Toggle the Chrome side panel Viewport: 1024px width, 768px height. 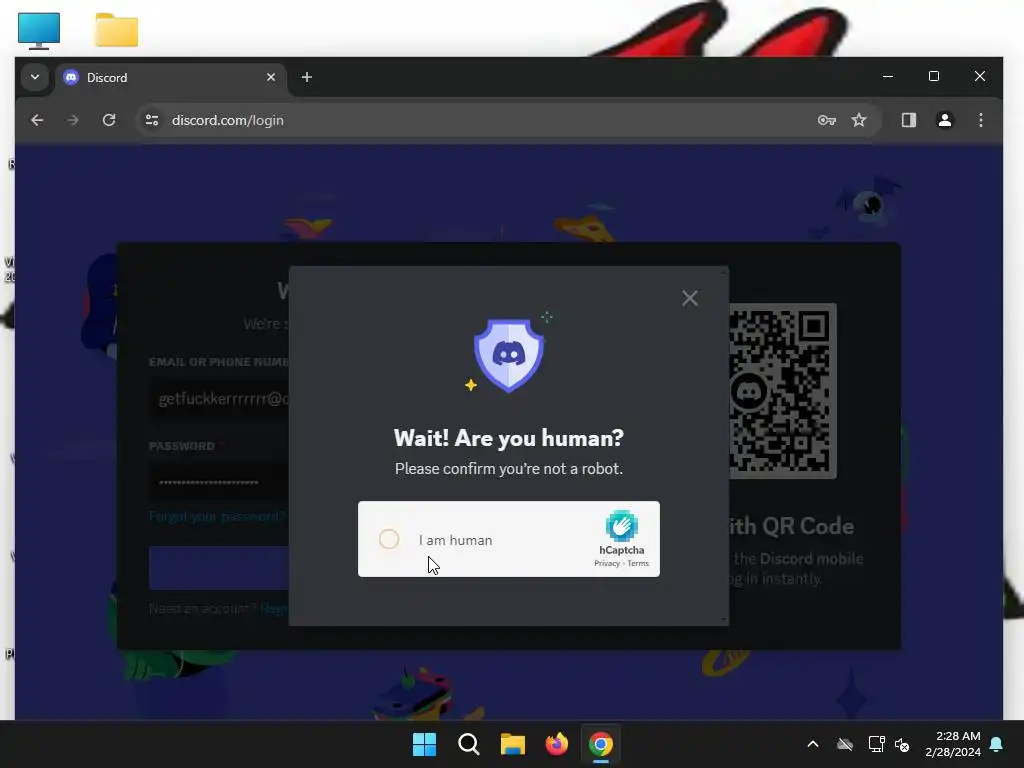click(x=908, y=120)
